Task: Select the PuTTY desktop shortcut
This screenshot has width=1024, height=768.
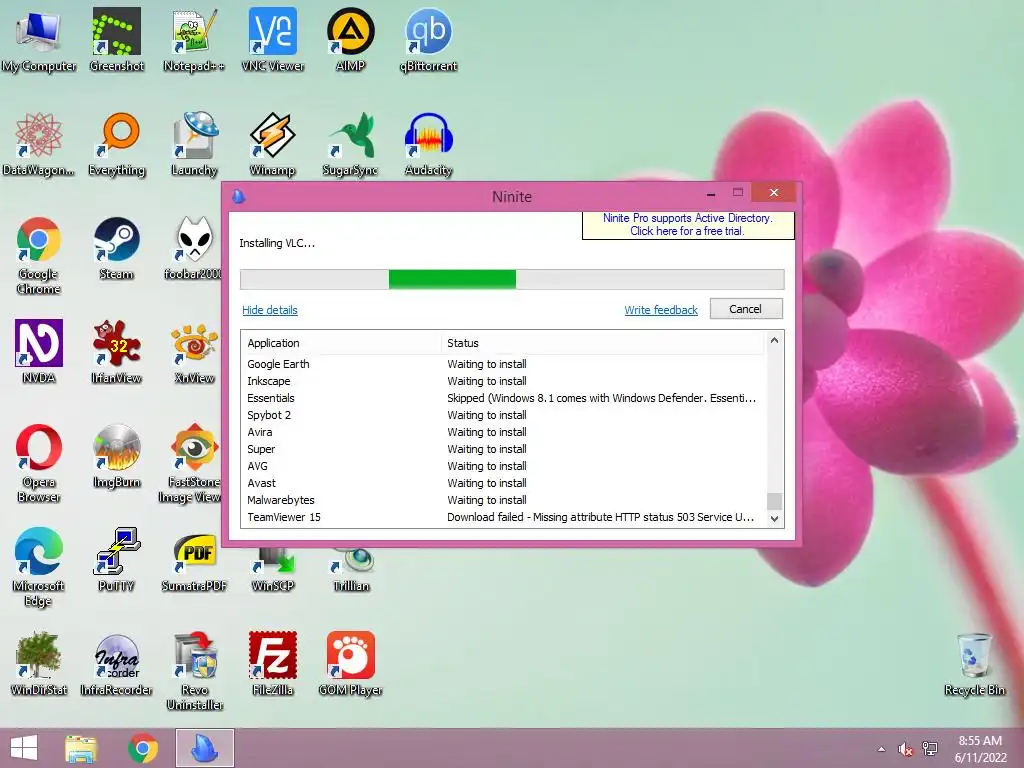Action: coord(116,560)
